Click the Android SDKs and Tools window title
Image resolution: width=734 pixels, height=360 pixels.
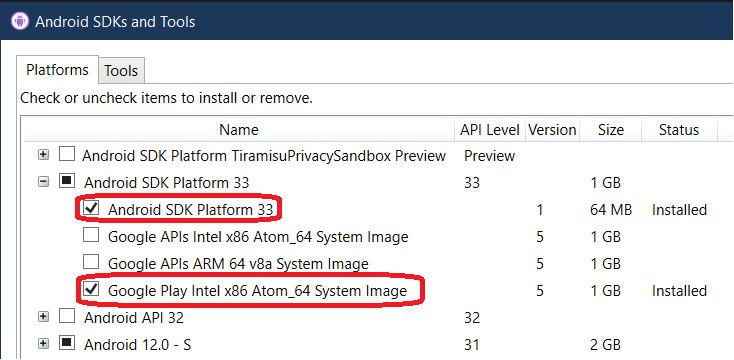(115, 22)
